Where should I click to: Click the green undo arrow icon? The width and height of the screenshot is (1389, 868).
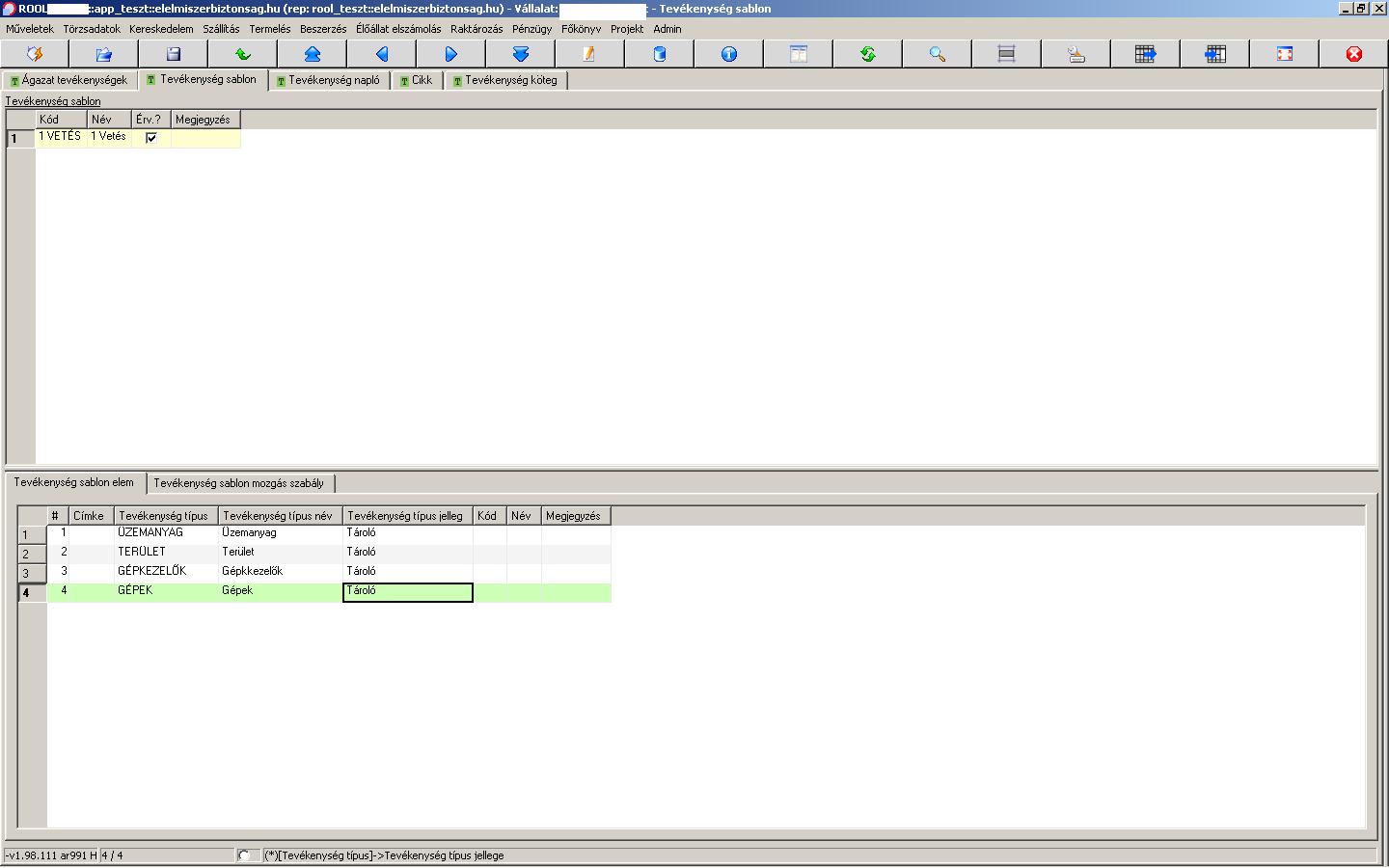point(243,54)
